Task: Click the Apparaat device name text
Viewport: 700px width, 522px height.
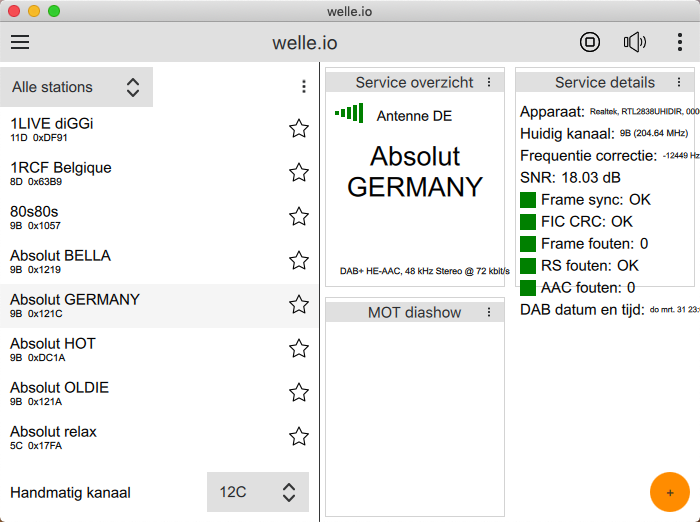Action: [x=645, y=112]
